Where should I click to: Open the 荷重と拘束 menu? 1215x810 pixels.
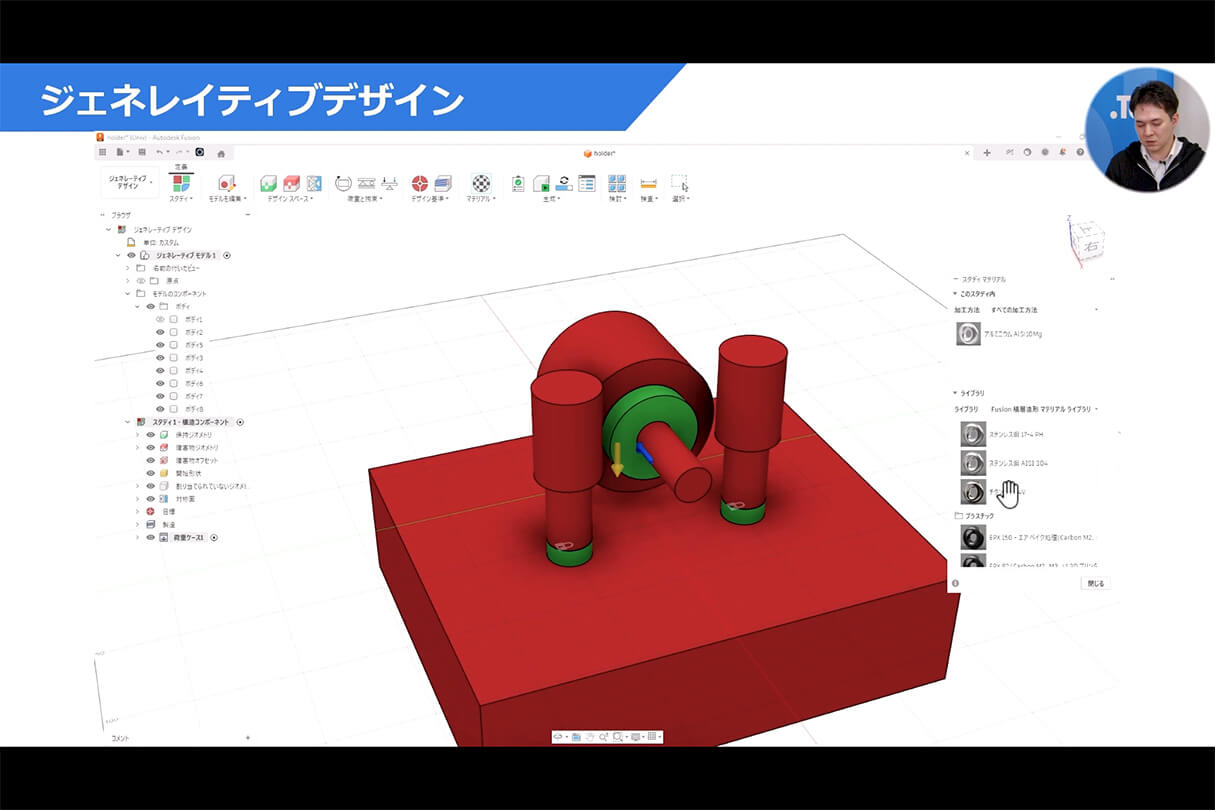366,199
